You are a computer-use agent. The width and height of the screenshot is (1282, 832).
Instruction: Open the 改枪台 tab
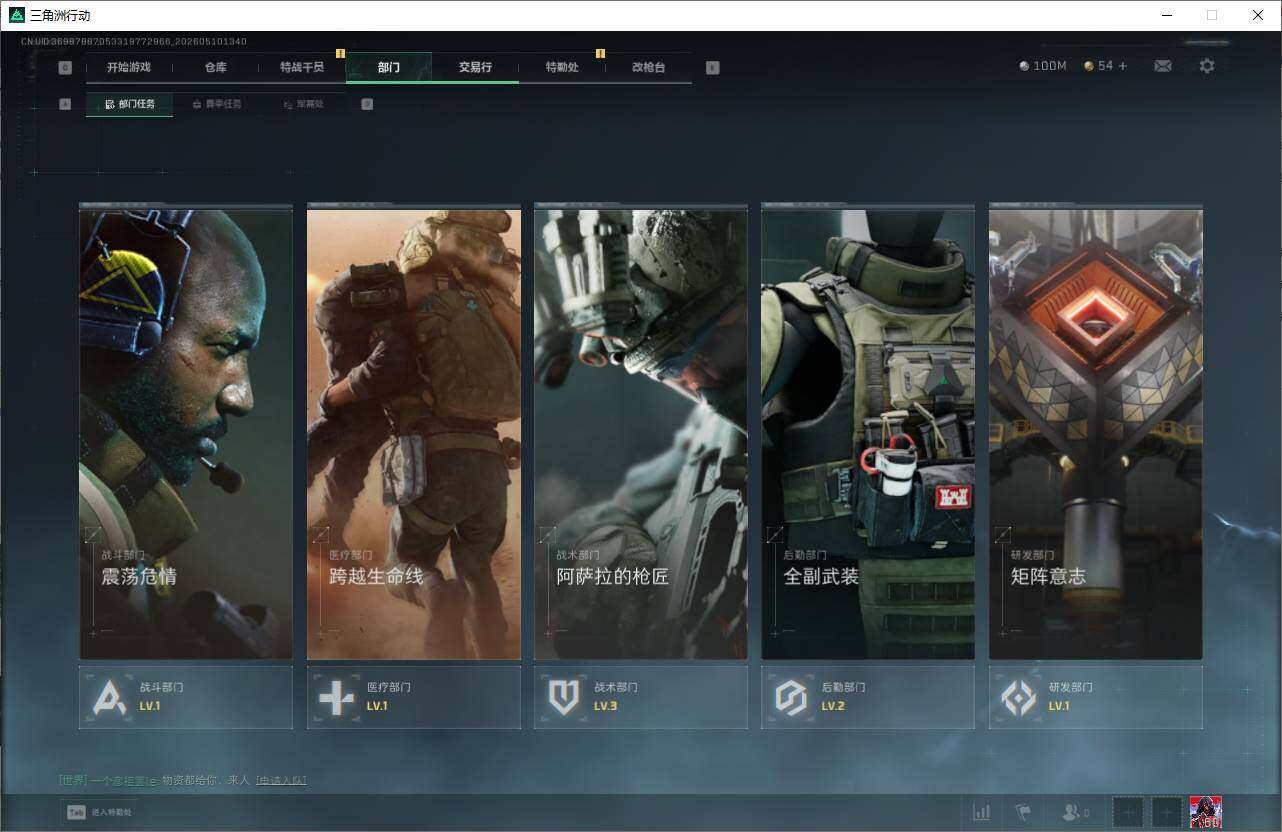pyautogui.click(x=648, y=67)
